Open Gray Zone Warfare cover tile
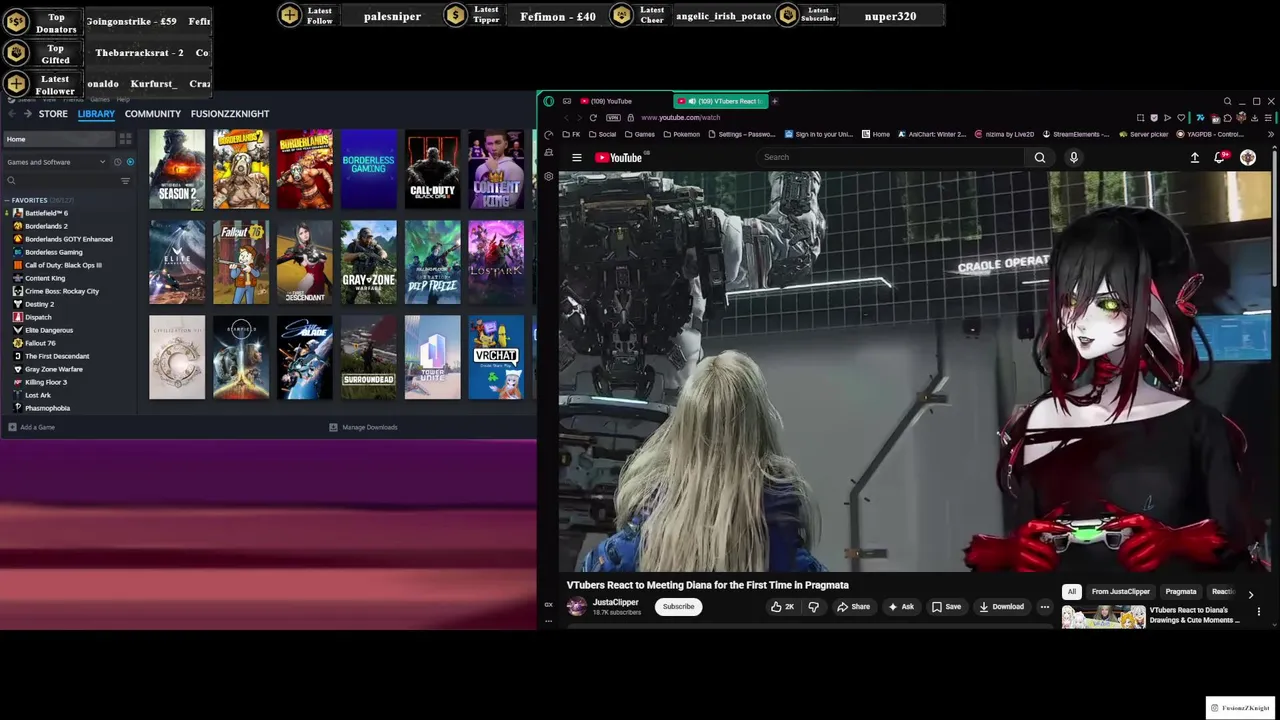This screenshot has height=720, width=1280. (x=369, y=262)
